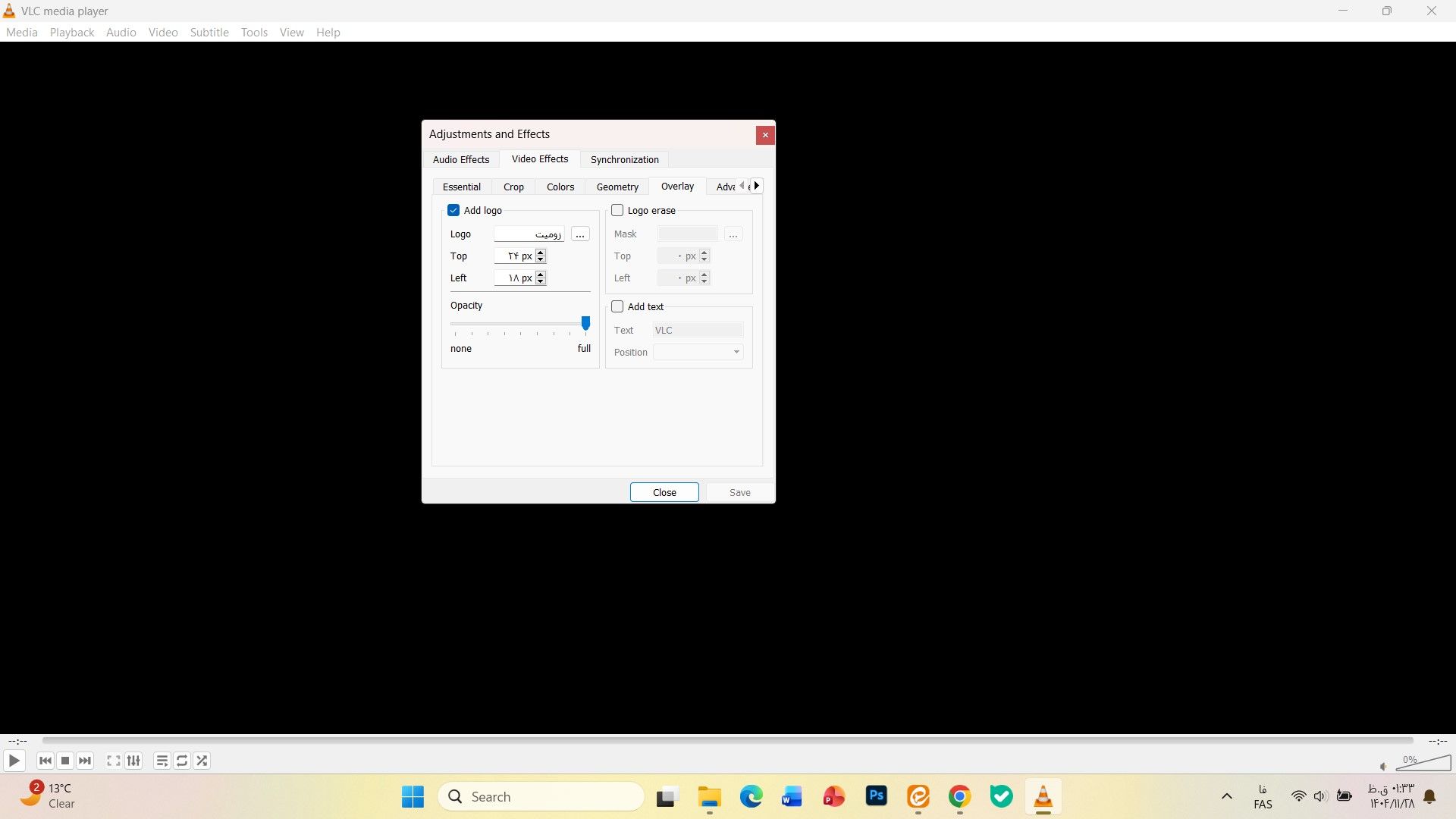Skip to the next track

click(85, 761)
